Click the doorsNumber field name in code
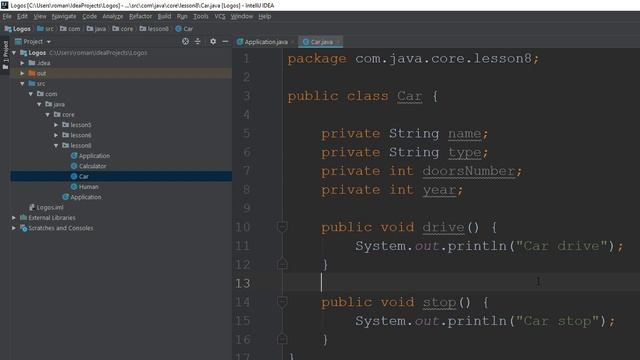 coord(469,171)
